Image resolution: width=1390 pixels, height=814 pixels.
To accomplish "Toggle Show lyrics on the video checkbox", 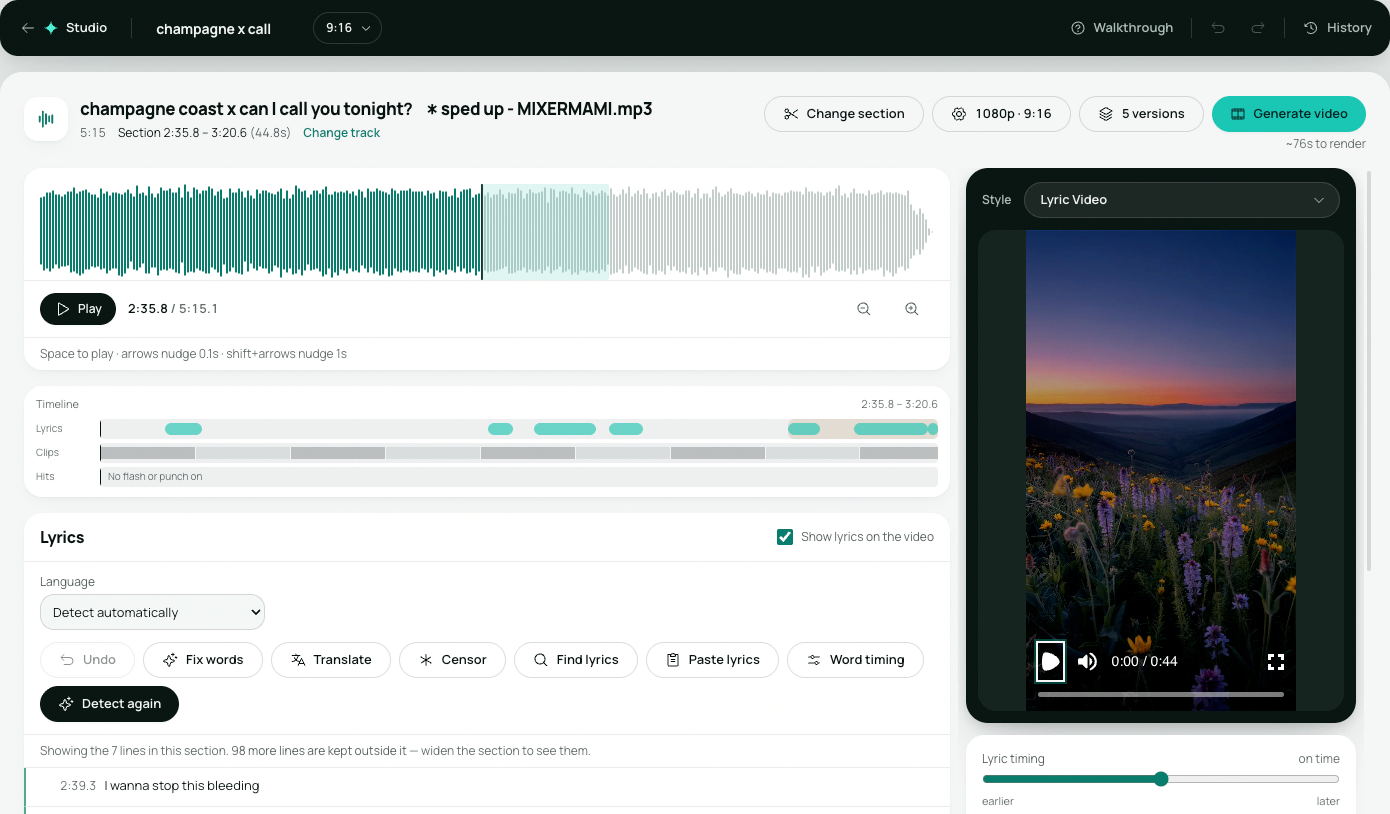I will tap(785, 537).
